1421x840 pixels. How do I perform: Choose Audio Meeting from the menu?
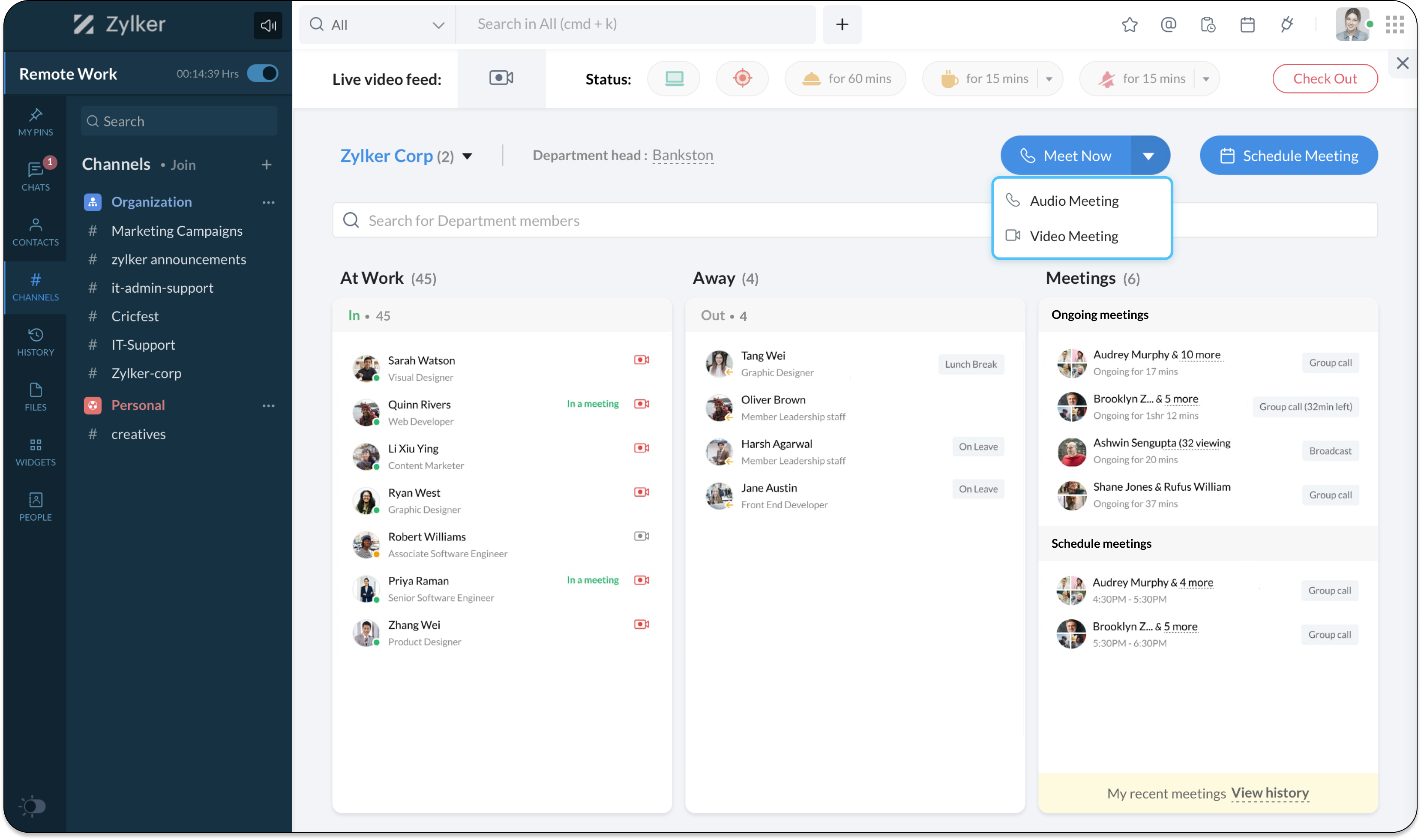[1073, 201]
